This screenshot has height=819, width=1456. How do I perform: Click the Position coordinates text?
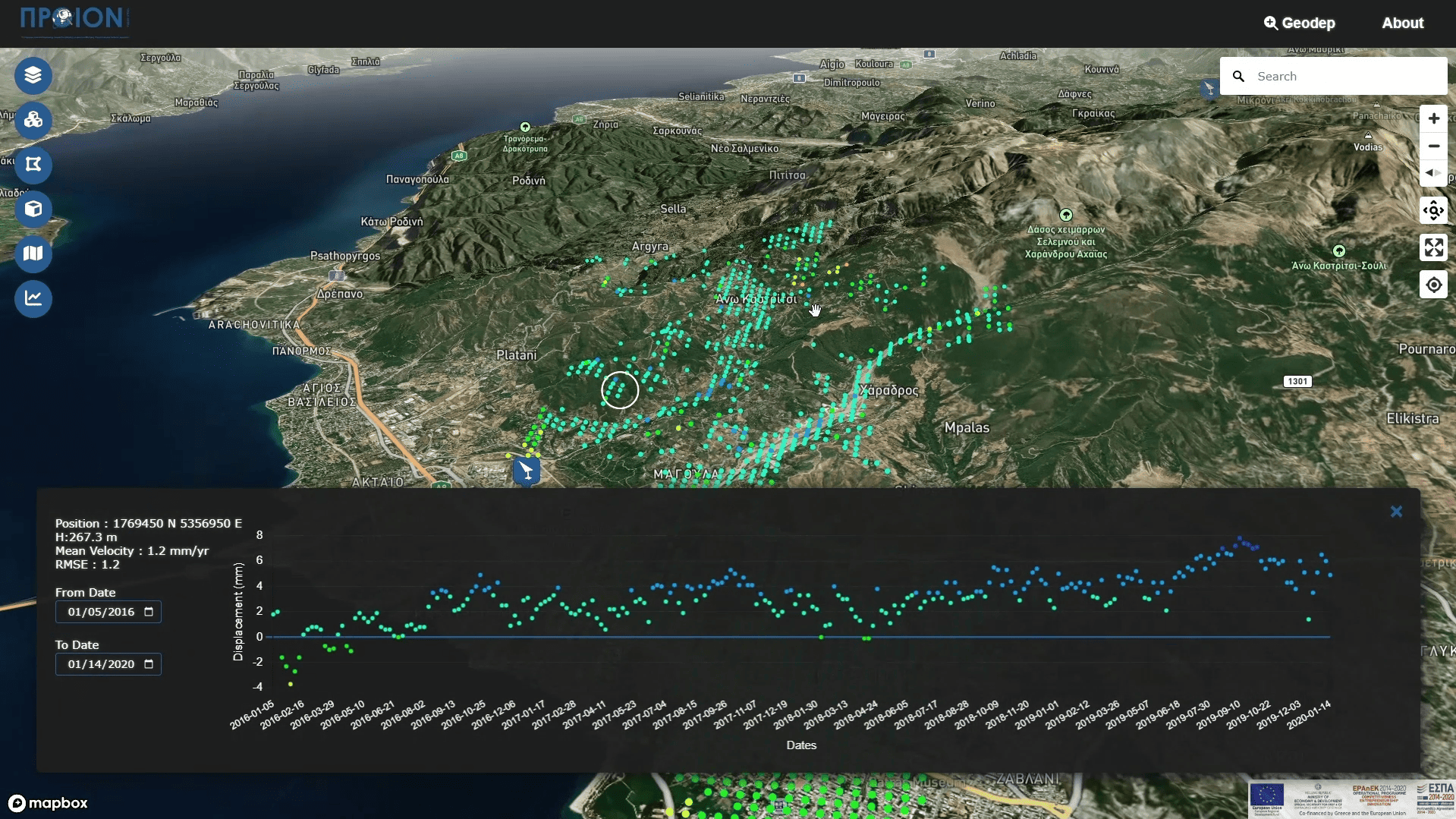[x=149, y=524]
